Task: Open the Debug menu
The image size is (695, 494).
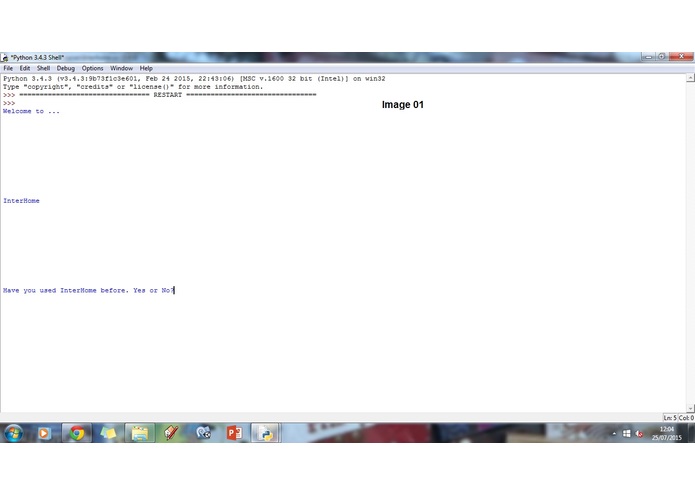Action: click(66, 68)
